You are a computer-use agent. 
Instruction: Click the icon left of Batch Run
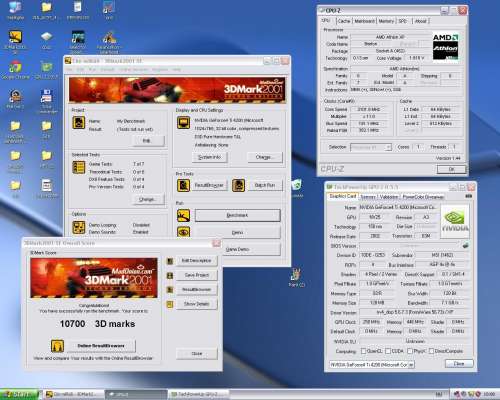[238, 185]
